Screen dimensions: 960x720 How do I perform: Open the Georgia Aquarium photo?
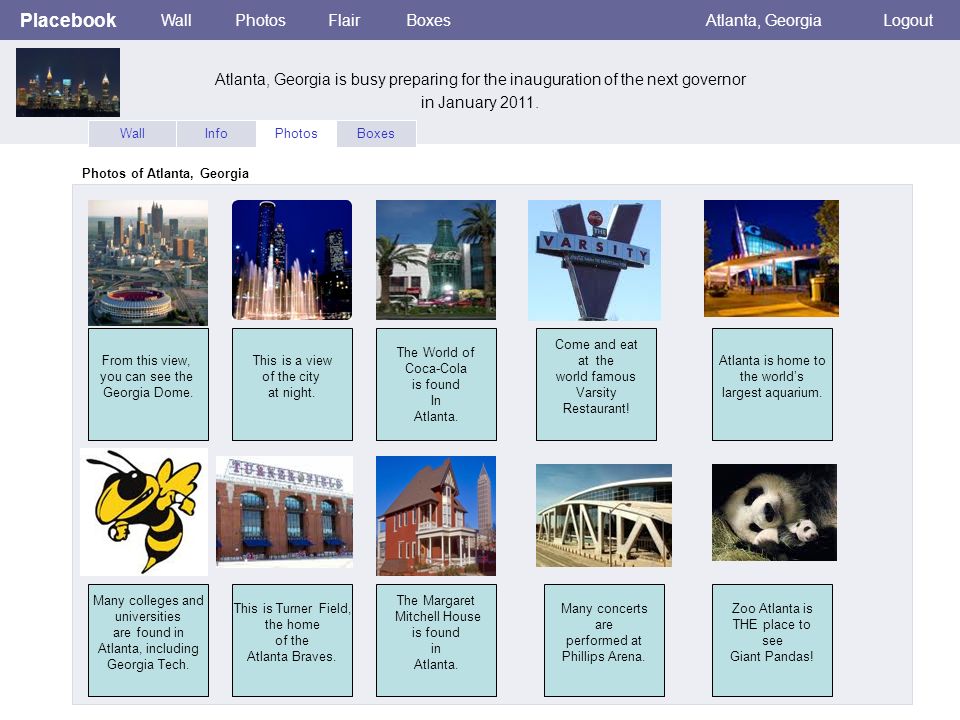[x=771, y=258]
